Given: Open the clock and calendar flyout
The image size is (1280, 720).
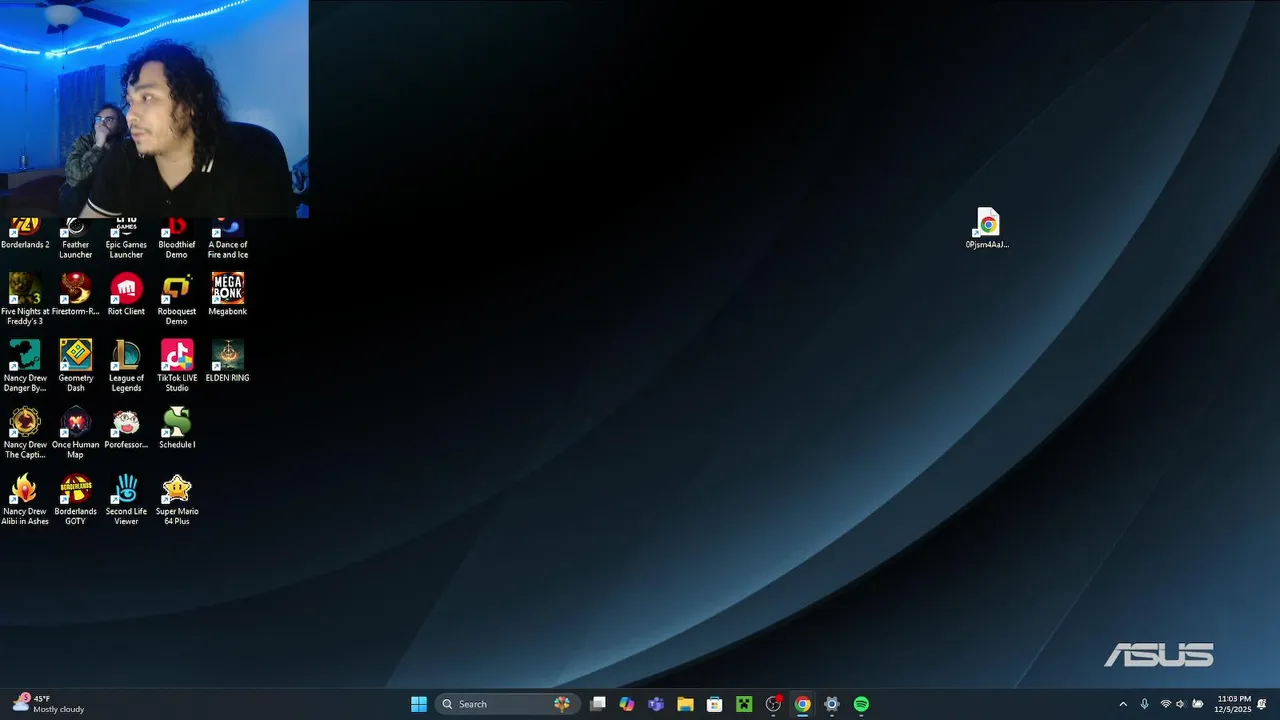Looking at the screenshot, I should click(x=1233, y=704).
